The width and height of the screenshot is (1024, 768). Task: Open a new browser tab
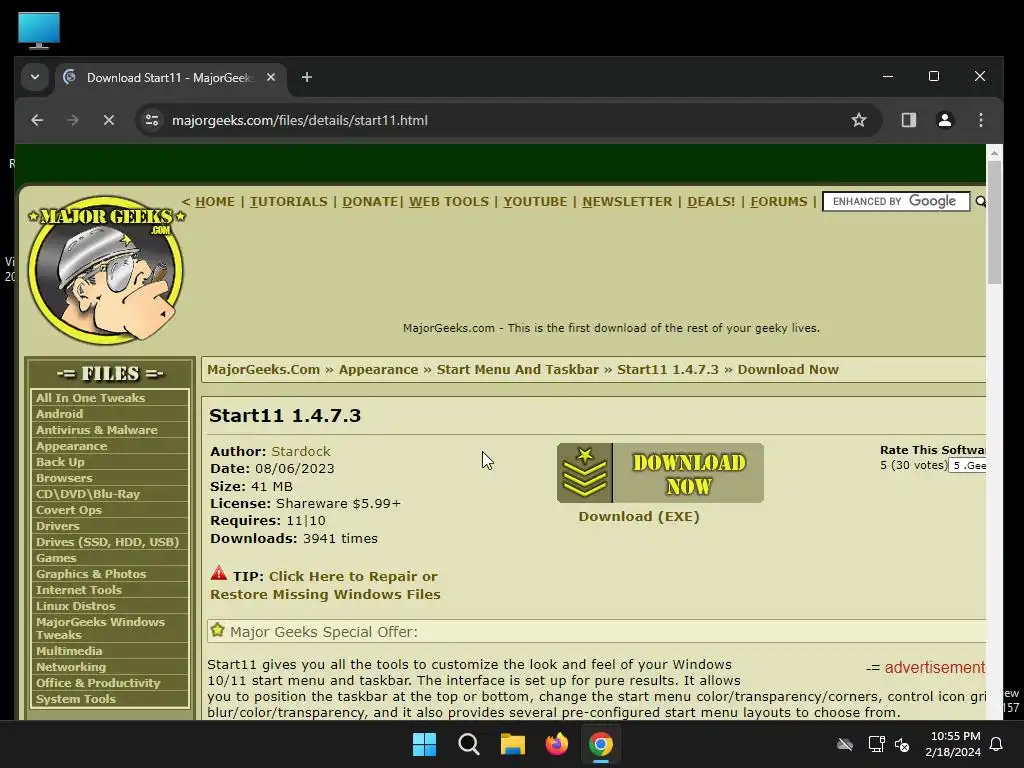[306, 78]
